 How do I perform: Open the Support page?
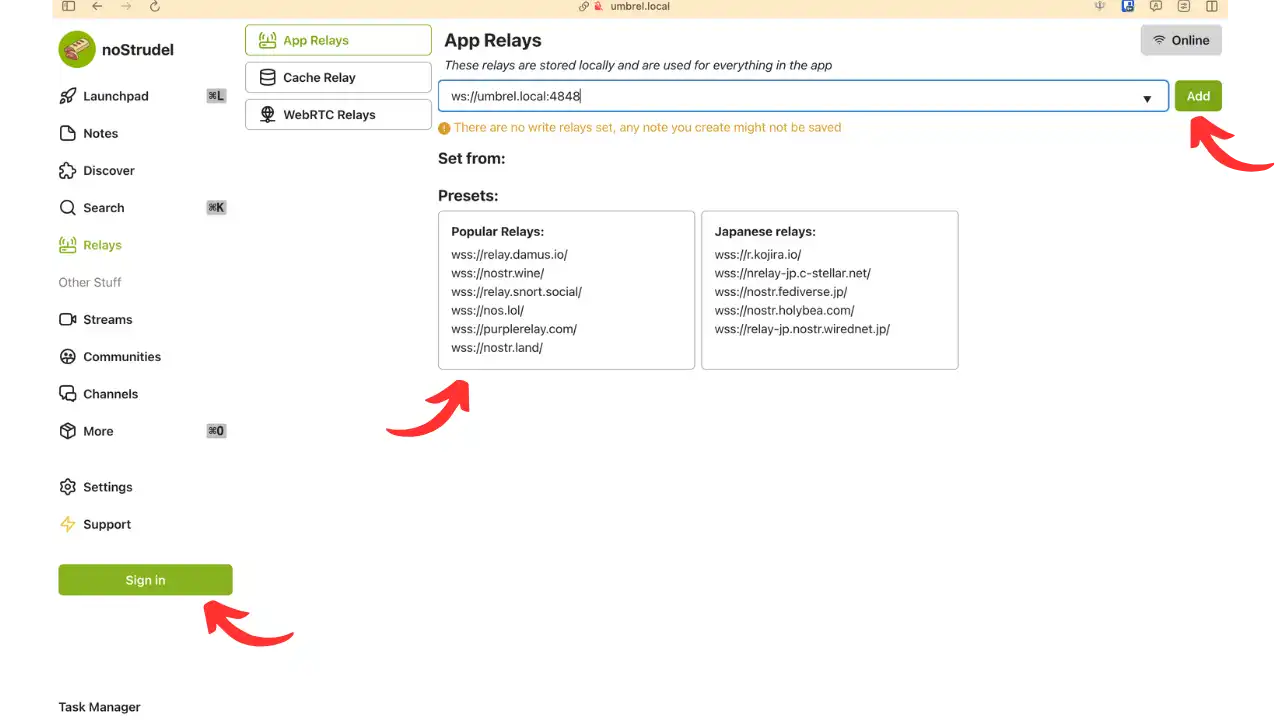(107, 524)
